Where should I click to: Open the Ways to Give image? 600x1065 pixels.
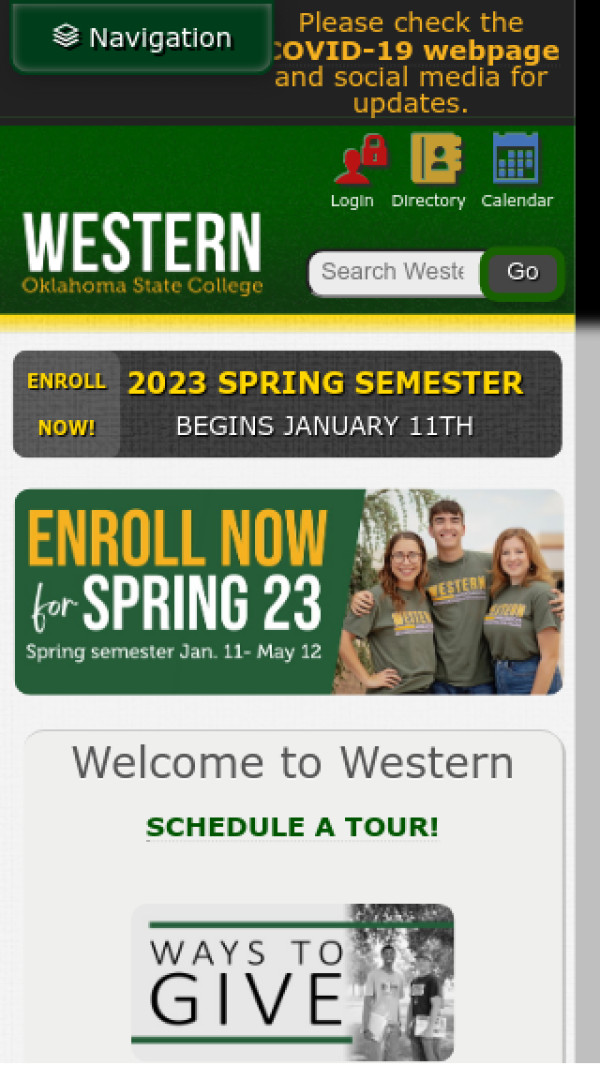tap(292, 982)
